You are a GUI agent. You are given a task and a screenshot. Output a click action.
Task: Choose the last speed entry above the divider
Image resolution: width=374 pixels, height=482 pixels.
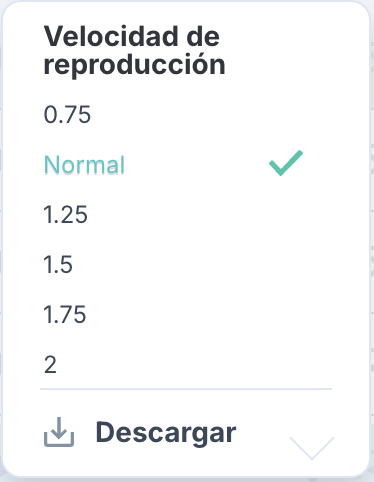tap(186, 364)
